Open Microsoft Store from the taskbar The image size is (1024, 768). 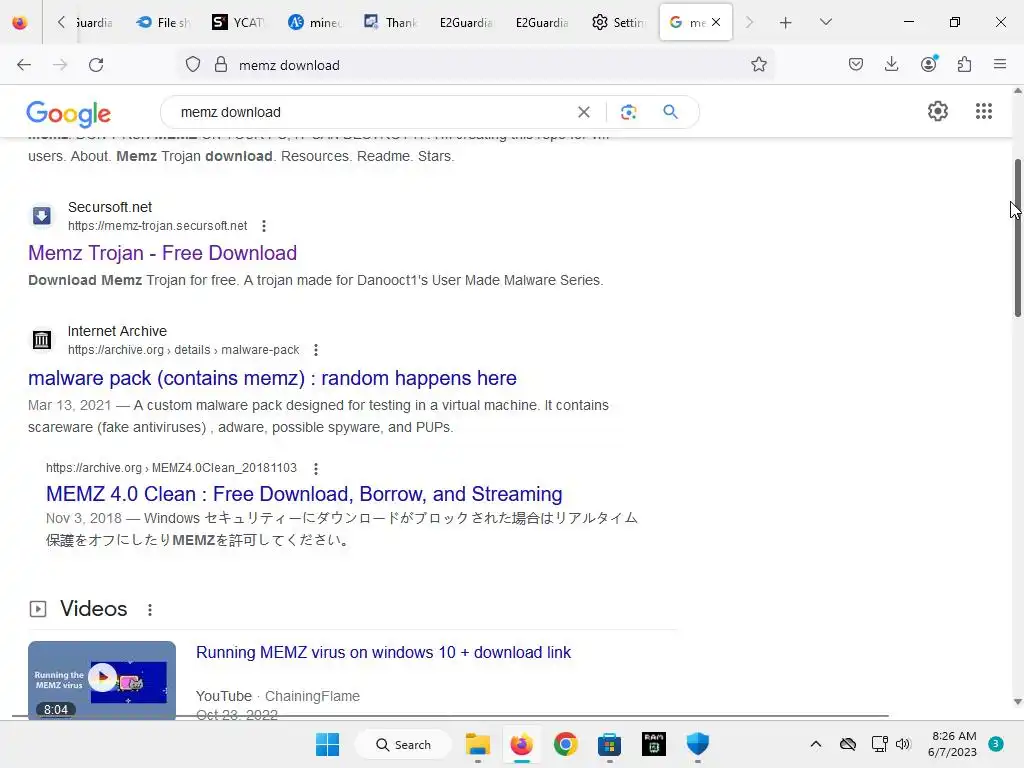click(x=609, y=744)
